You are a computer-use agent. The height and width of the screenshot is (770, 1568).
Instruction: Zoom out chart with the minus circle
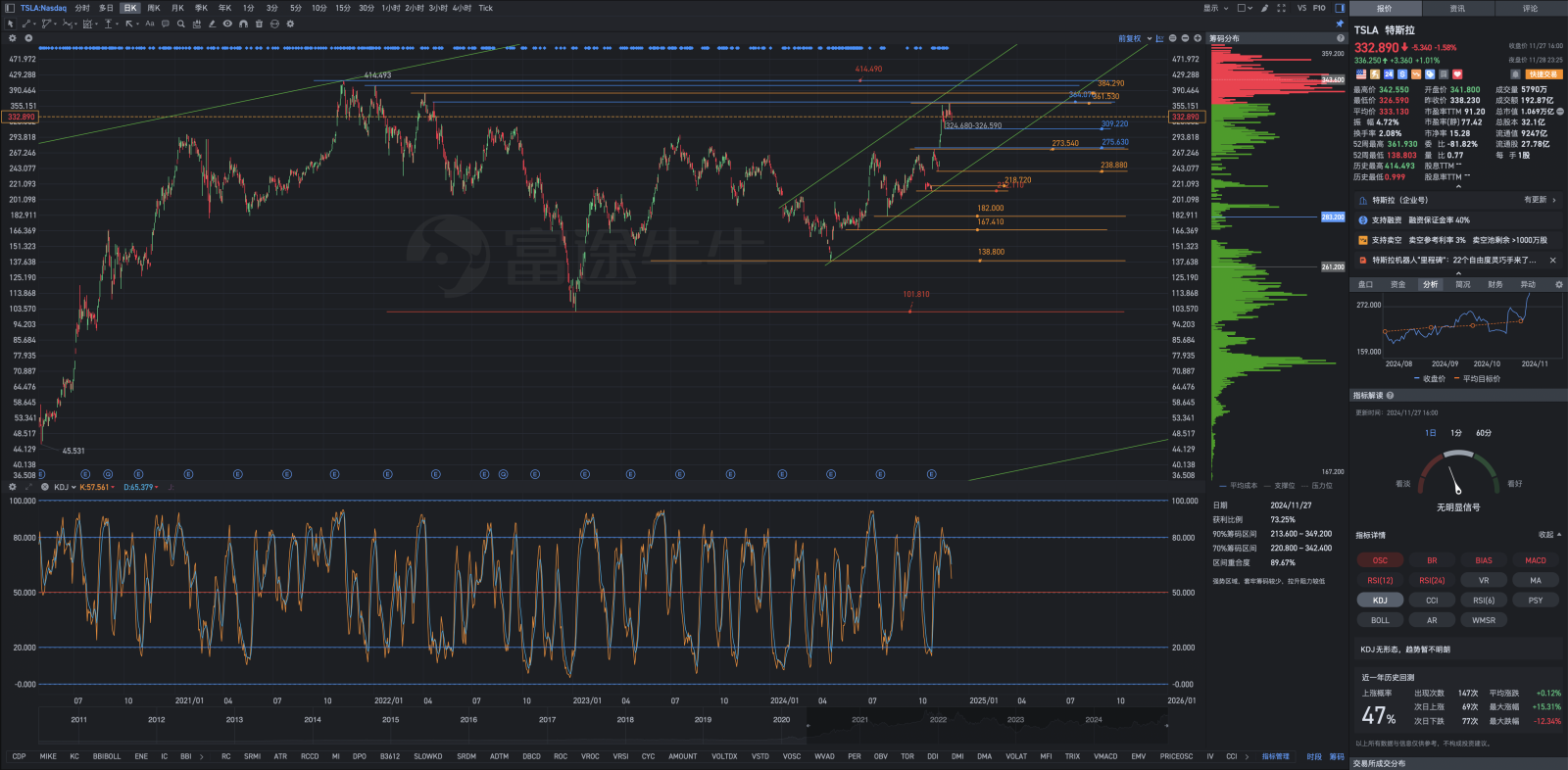click(1185, 38)
